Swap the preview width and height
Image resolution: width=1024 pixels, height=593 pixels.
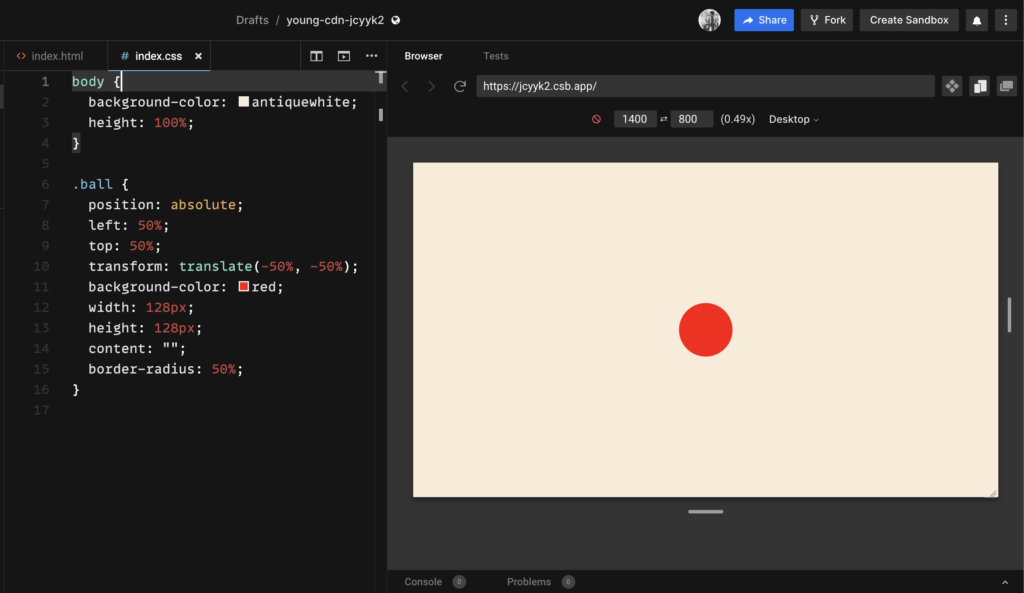pyautogui.click(x=664, y=119)
